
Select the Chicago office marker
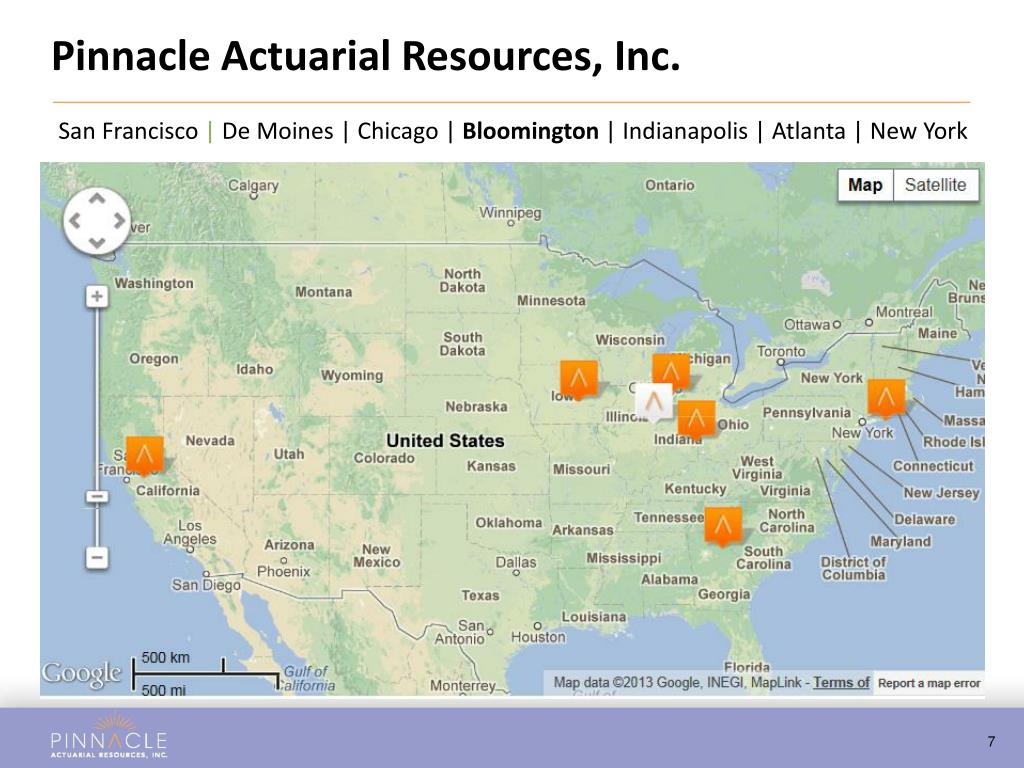(671, 371)
